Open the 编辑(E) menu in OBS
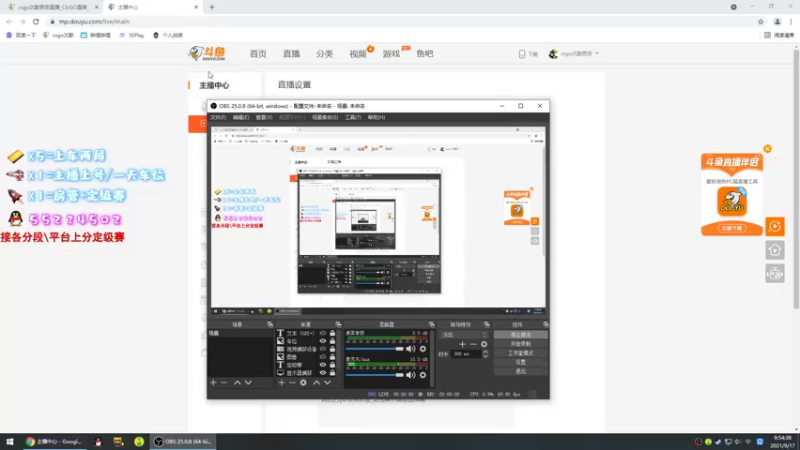Viewport: 800px width, 450px height. (241, 117)
